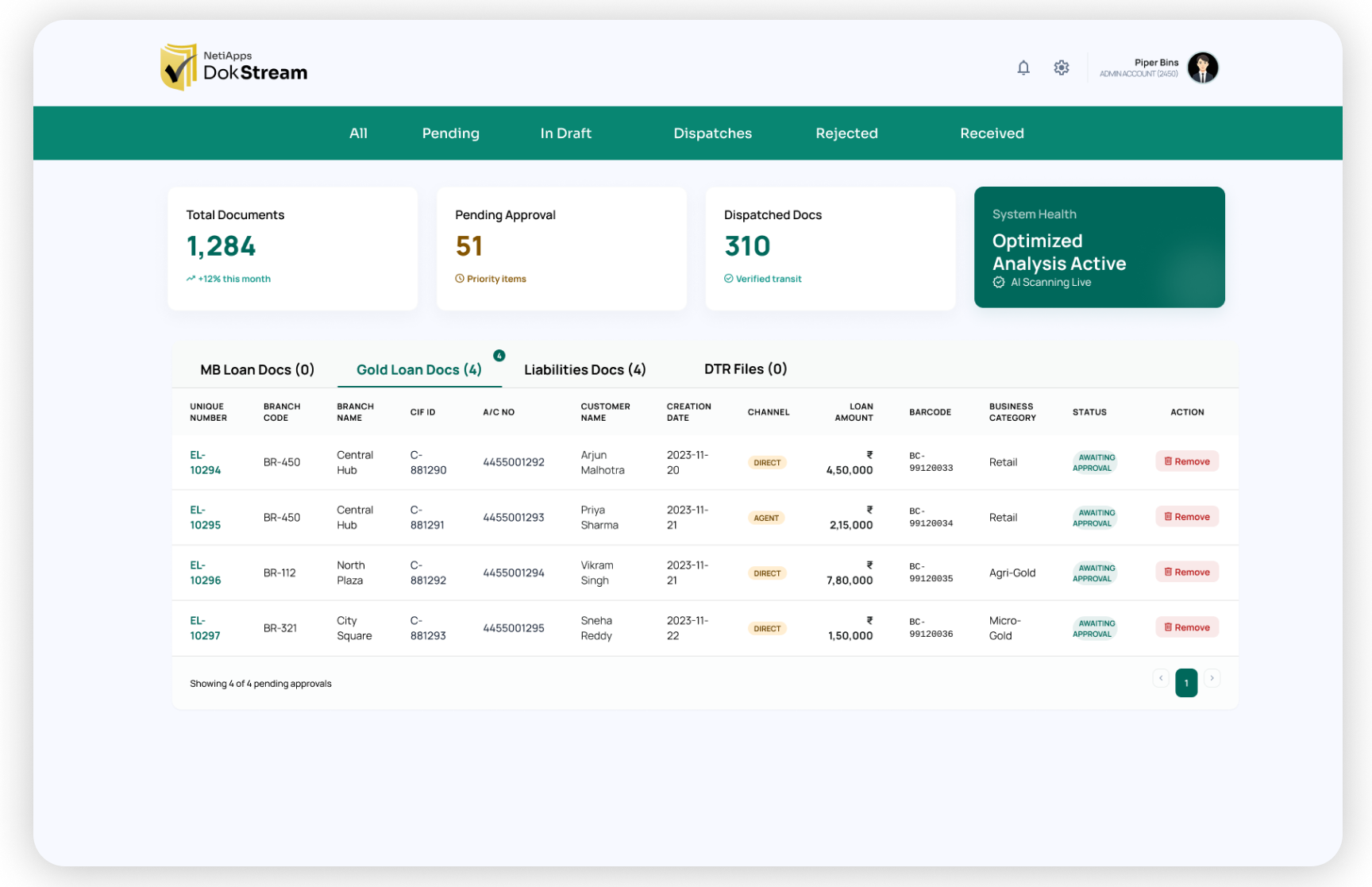Image resolution: width=1372 pixels, height=887 pixels.
Task: Click the DTR Files tab header
Action: (x=745, y=368)
